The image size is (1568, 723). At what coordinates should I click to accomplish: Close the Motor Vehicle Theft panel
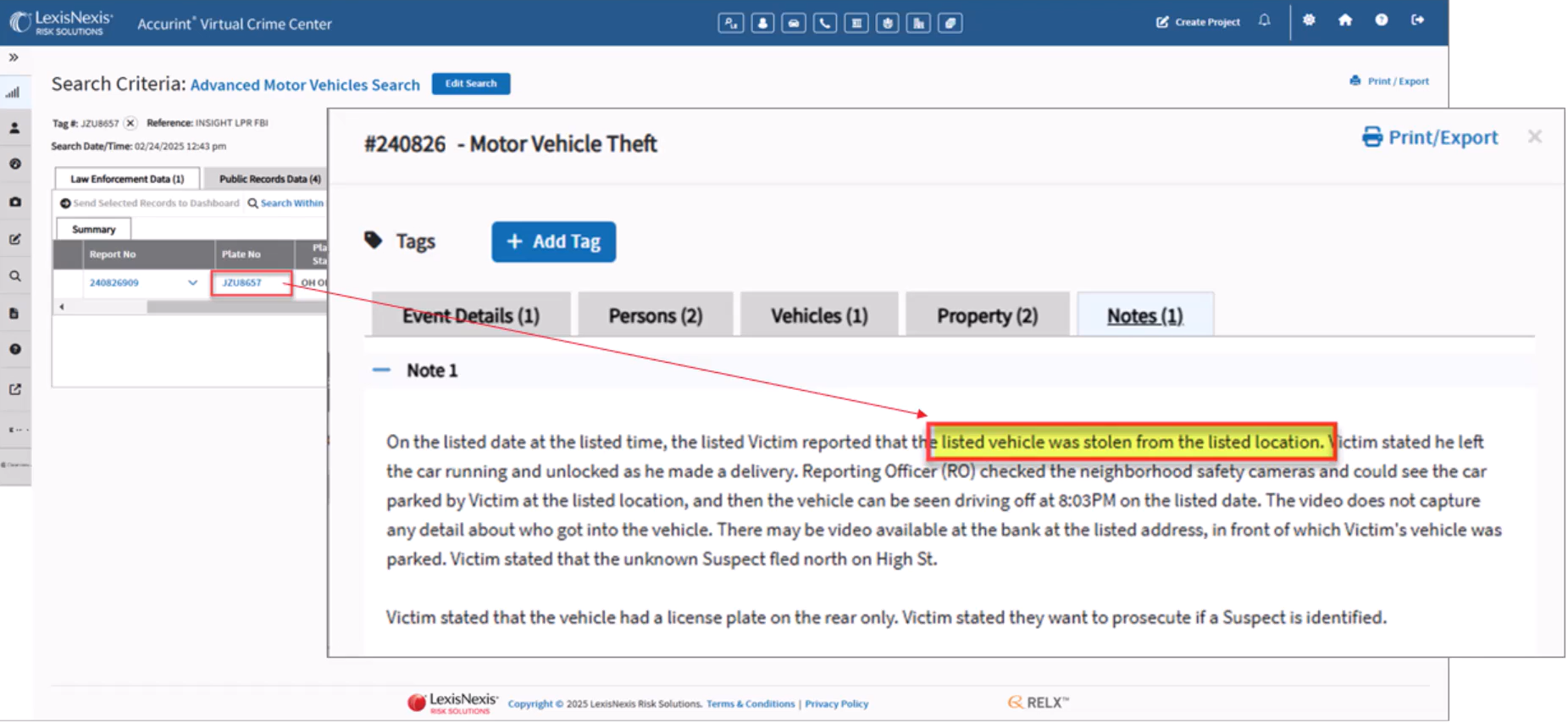[1534, 137]
